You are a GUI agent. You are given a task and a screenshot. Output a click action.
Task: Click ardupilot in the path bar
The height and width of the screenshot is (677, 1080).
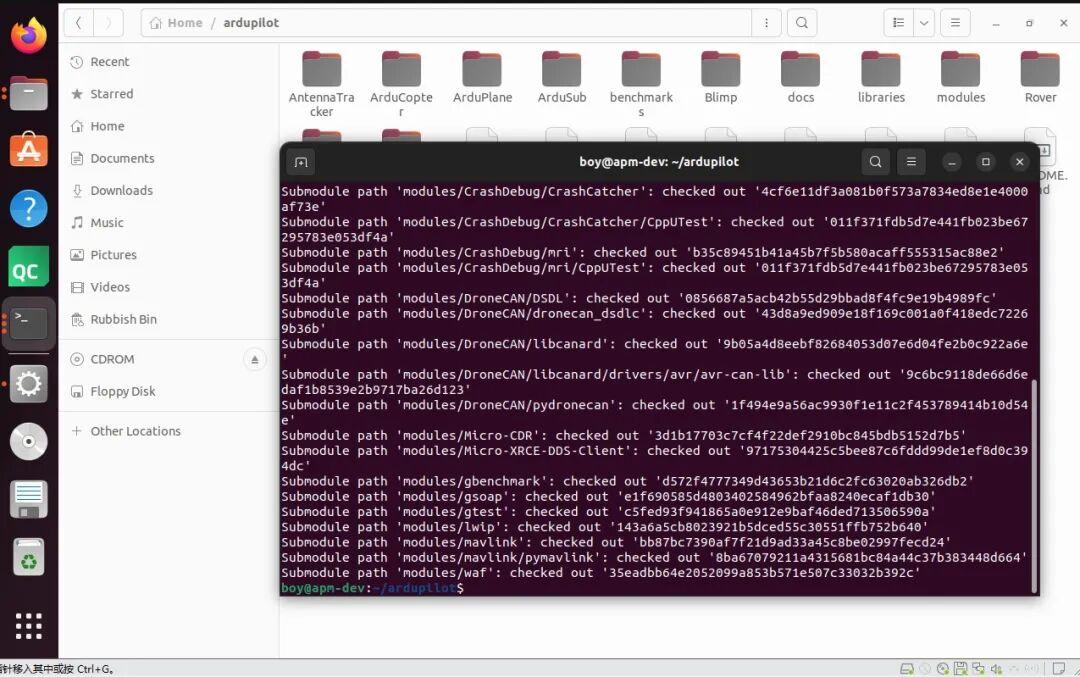(251, 23)
